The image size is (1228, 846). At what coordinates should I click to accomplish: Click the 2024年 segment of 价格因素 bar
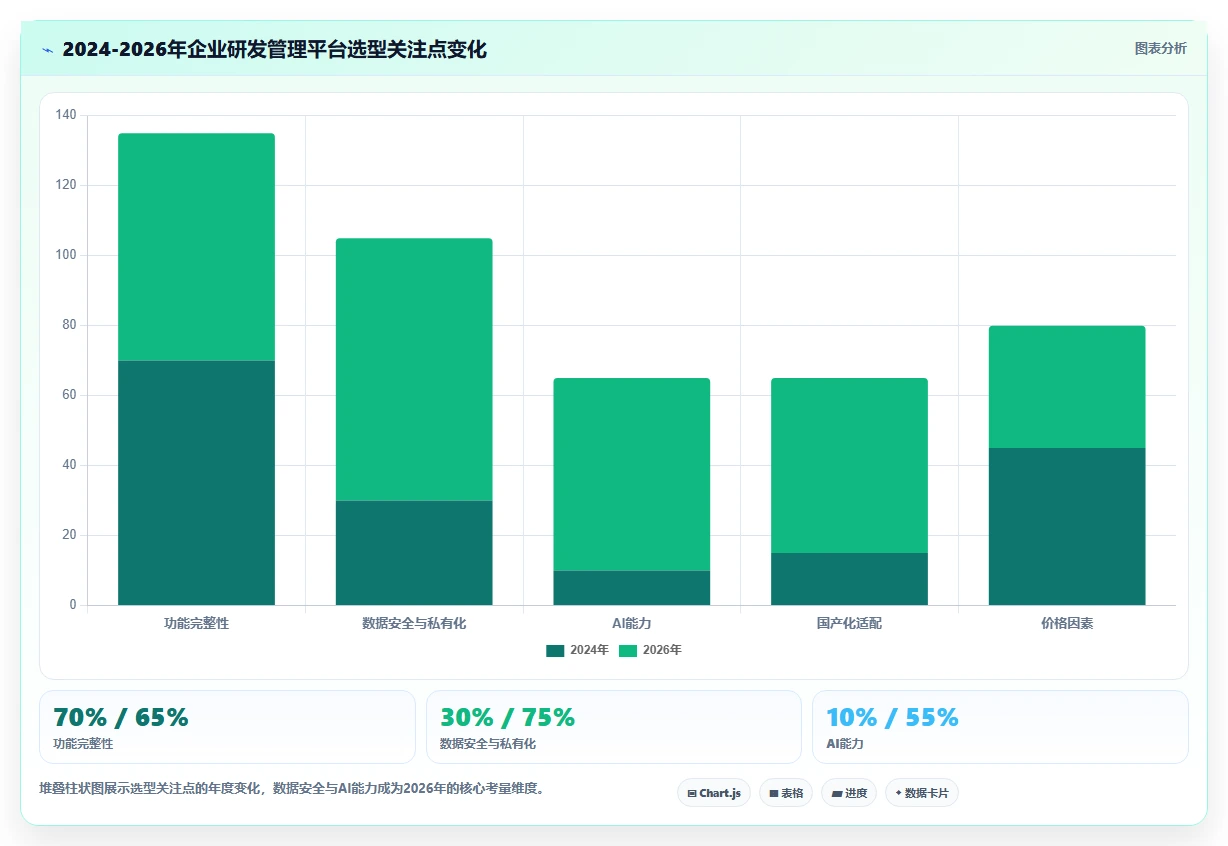[1067, 526]
